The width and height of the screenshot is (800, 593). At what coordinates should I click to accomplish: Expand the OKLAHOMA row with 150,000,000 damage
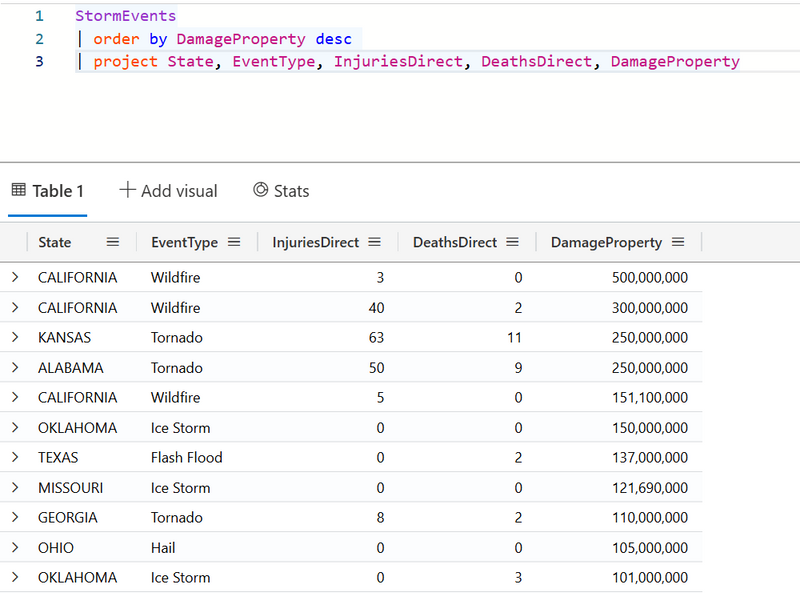15,427
